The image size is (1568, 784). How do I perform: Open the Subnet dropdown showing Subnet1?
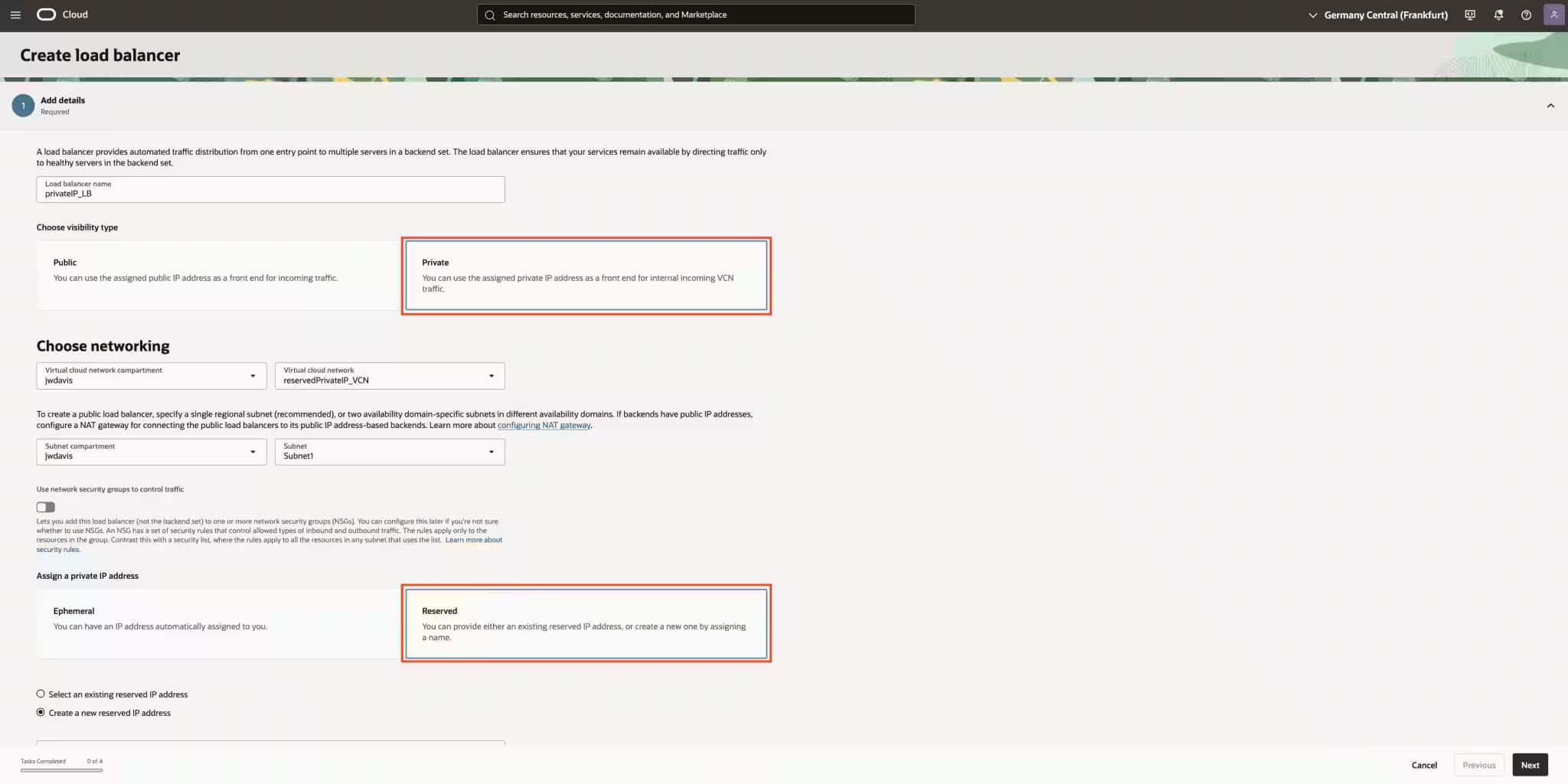pos(390,452)
